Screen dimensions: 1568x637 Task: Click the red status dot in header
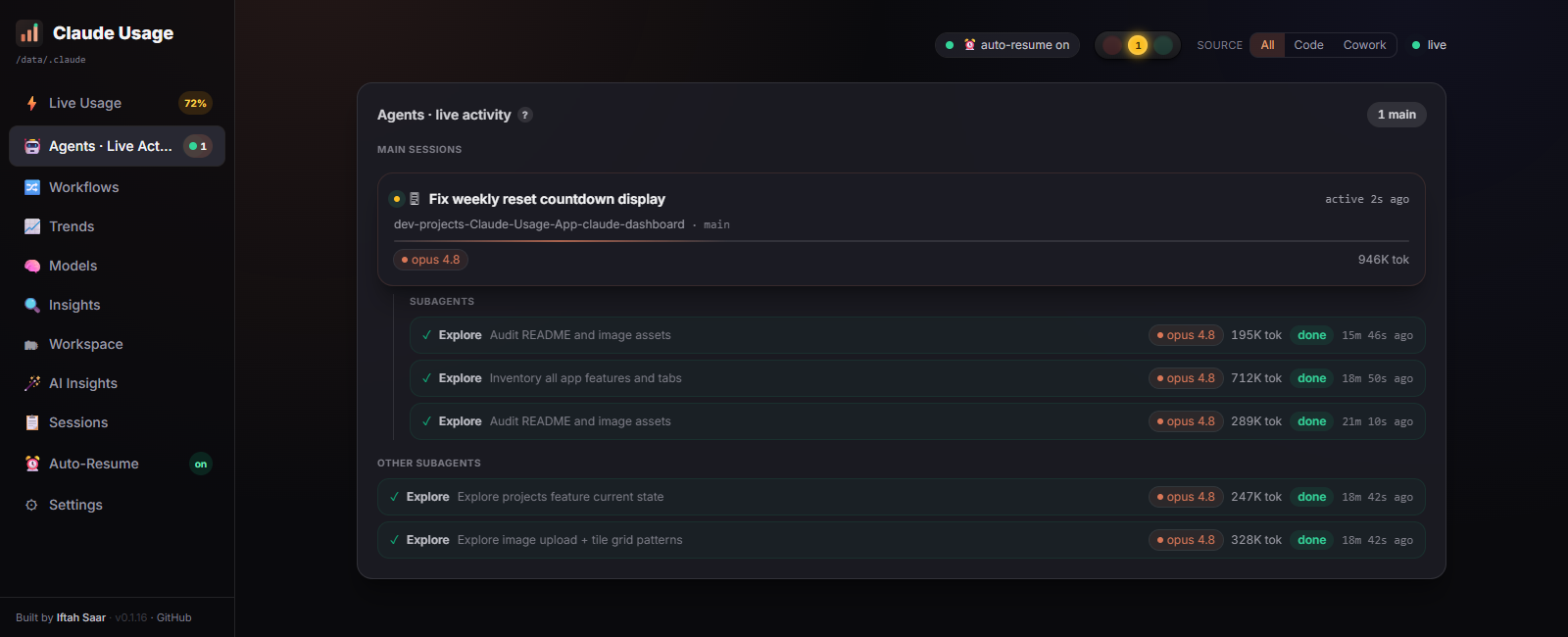click(x=1112, y=45)
